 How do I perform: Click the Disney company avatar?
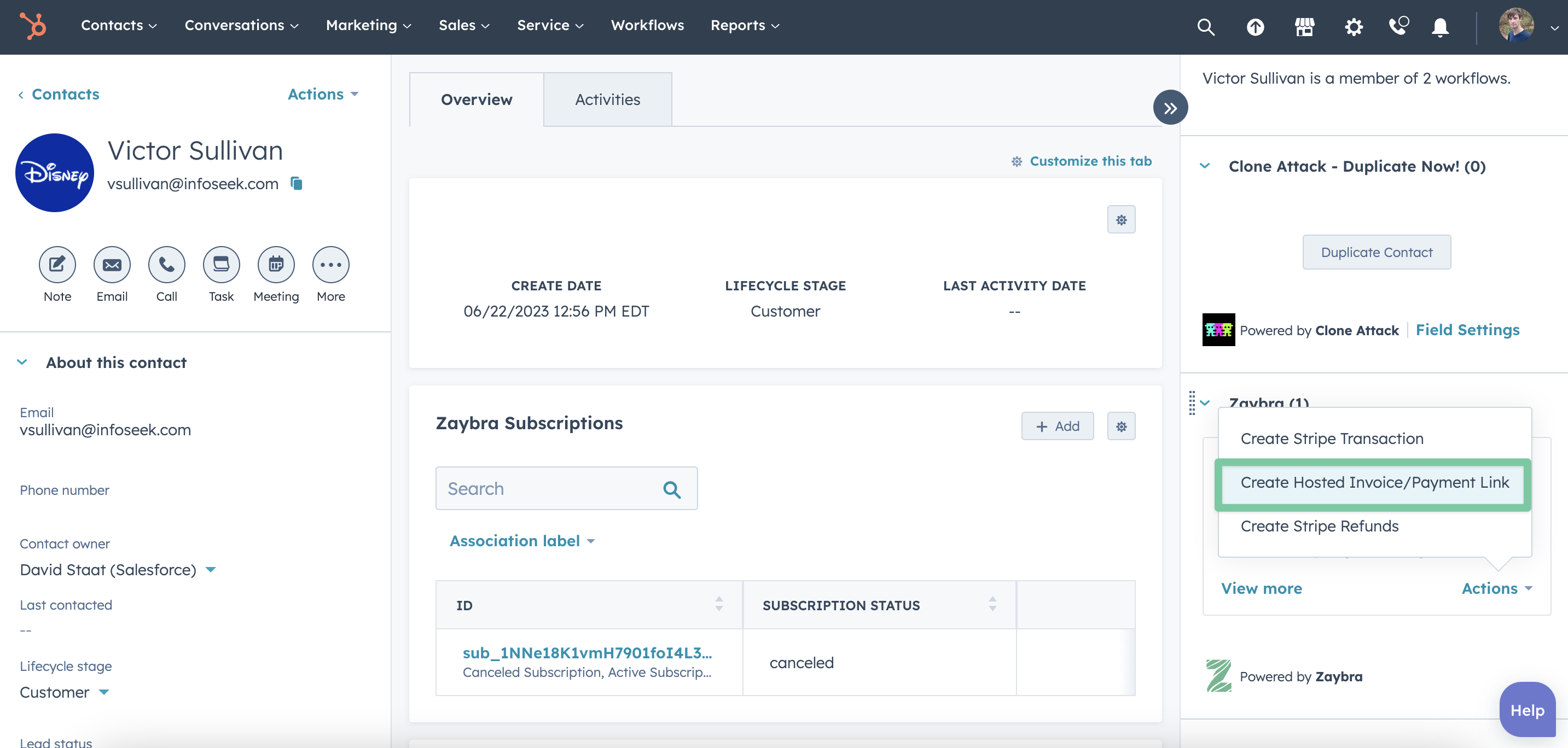(55, 173)
